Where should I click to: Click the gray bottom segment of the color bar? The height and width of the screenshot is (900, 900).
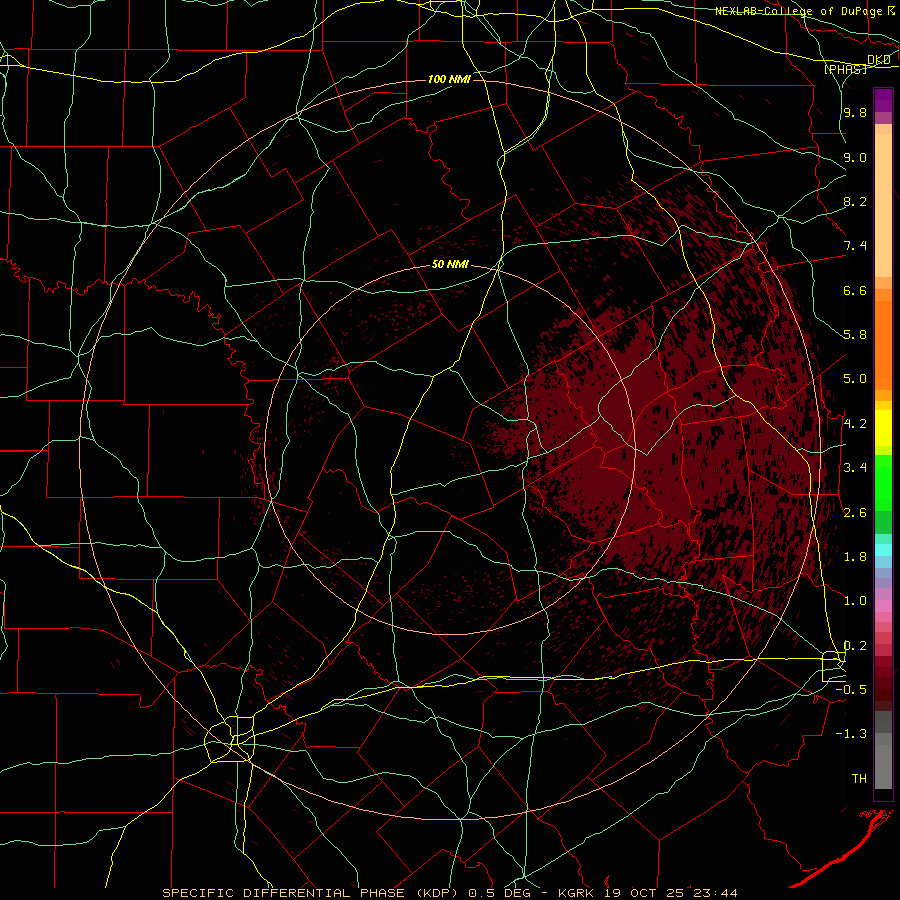(x=883, y=766)
